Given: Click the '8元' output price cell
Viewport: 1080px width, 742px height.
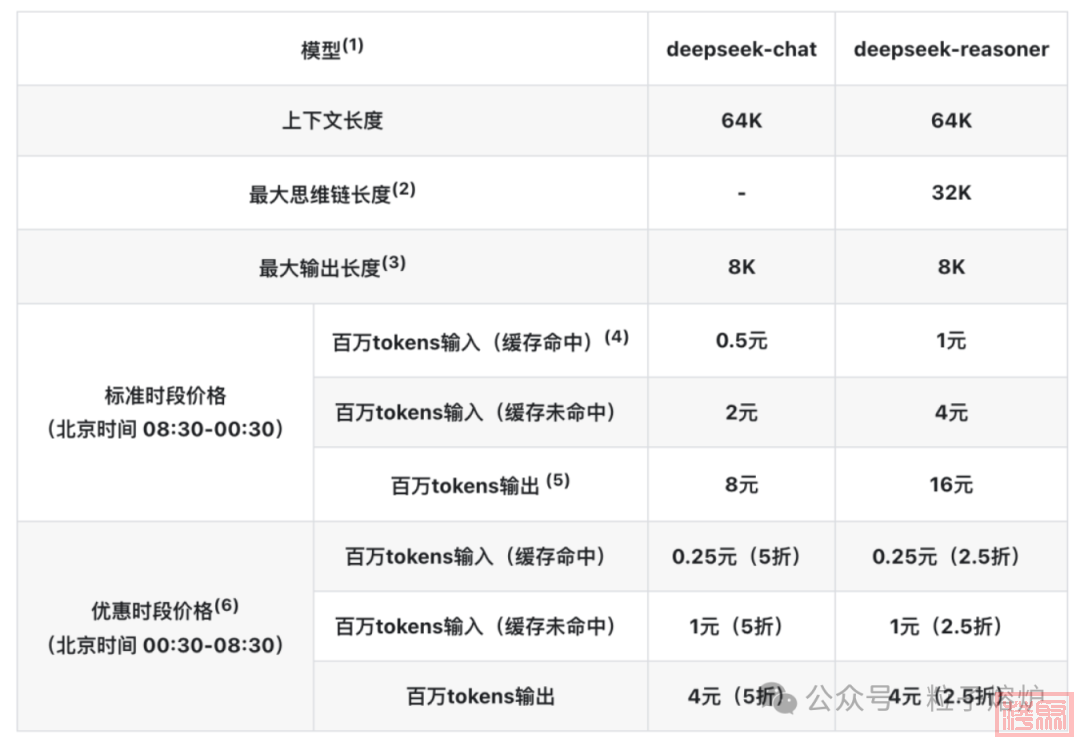Looking at the screenshot, I should coord(741,484).
